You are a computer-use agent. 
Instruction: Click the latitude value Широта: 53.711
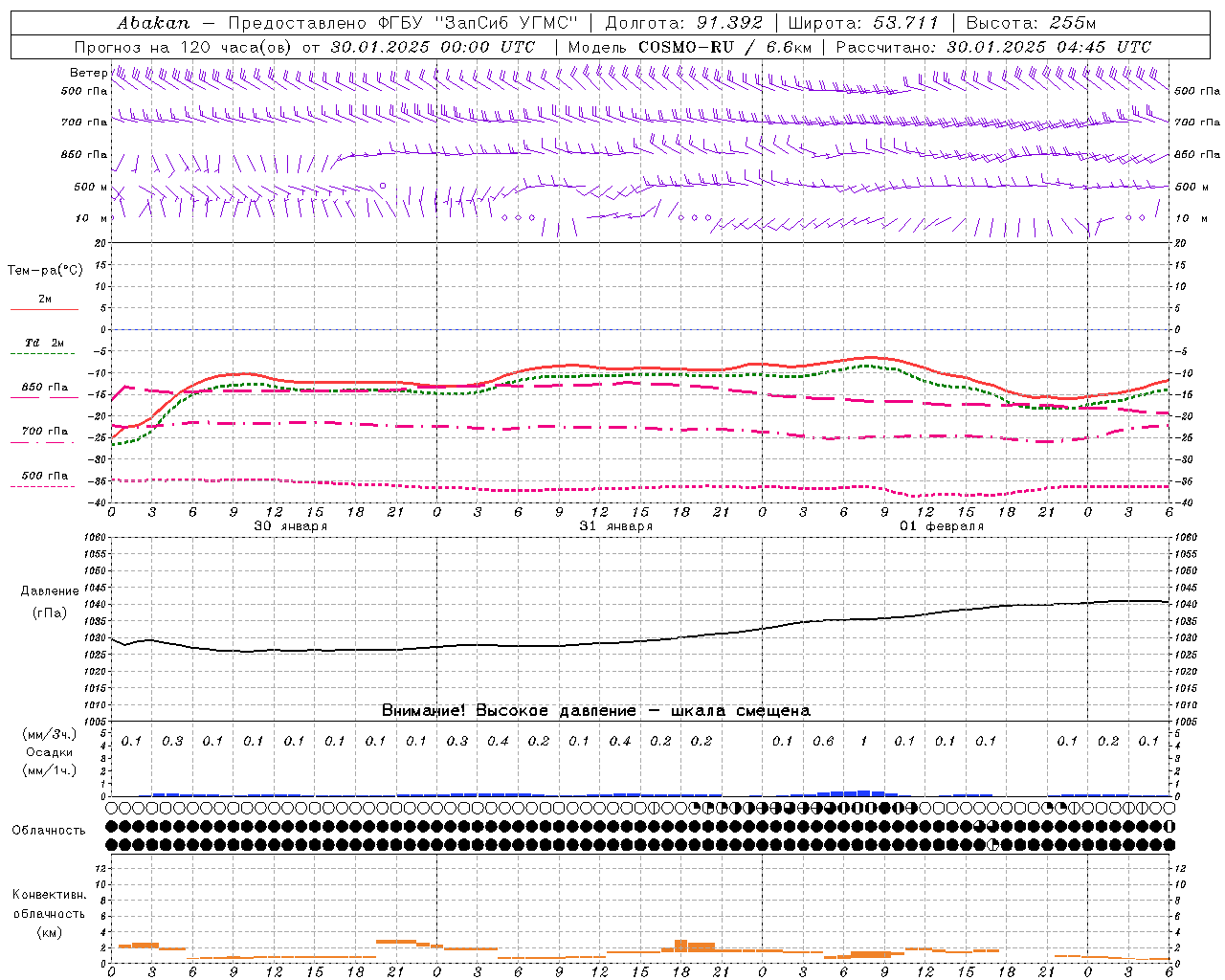point(863,23)
